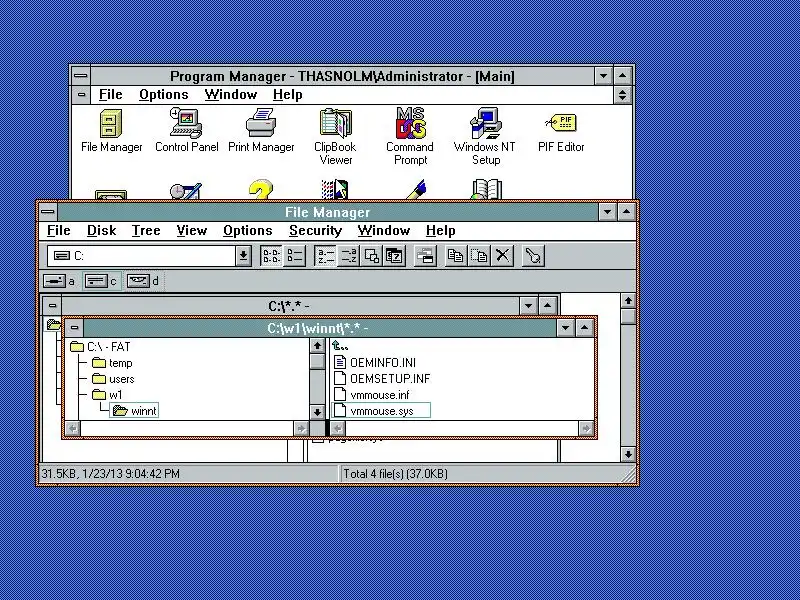Open the drive selection dropdown arrow
This screenshot has width=800, height=600.
[x=243, y=256]
